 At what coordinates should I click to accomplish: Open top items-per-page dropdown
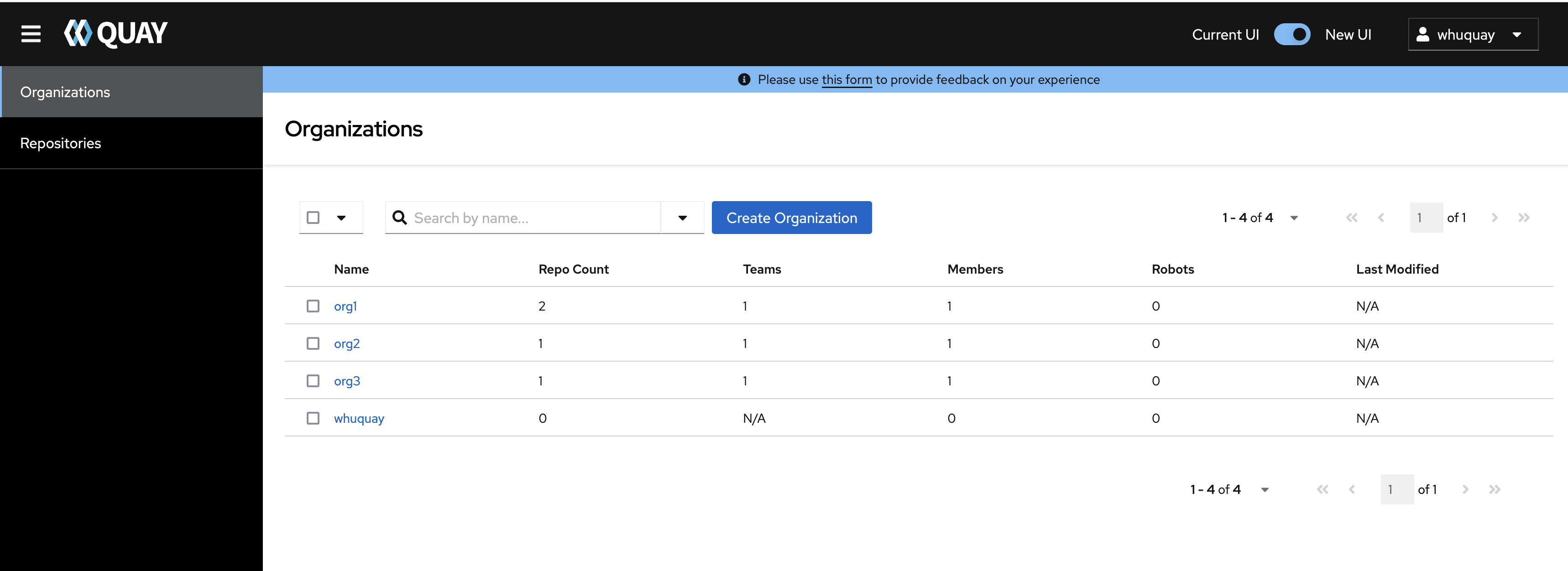(1293, 218)
